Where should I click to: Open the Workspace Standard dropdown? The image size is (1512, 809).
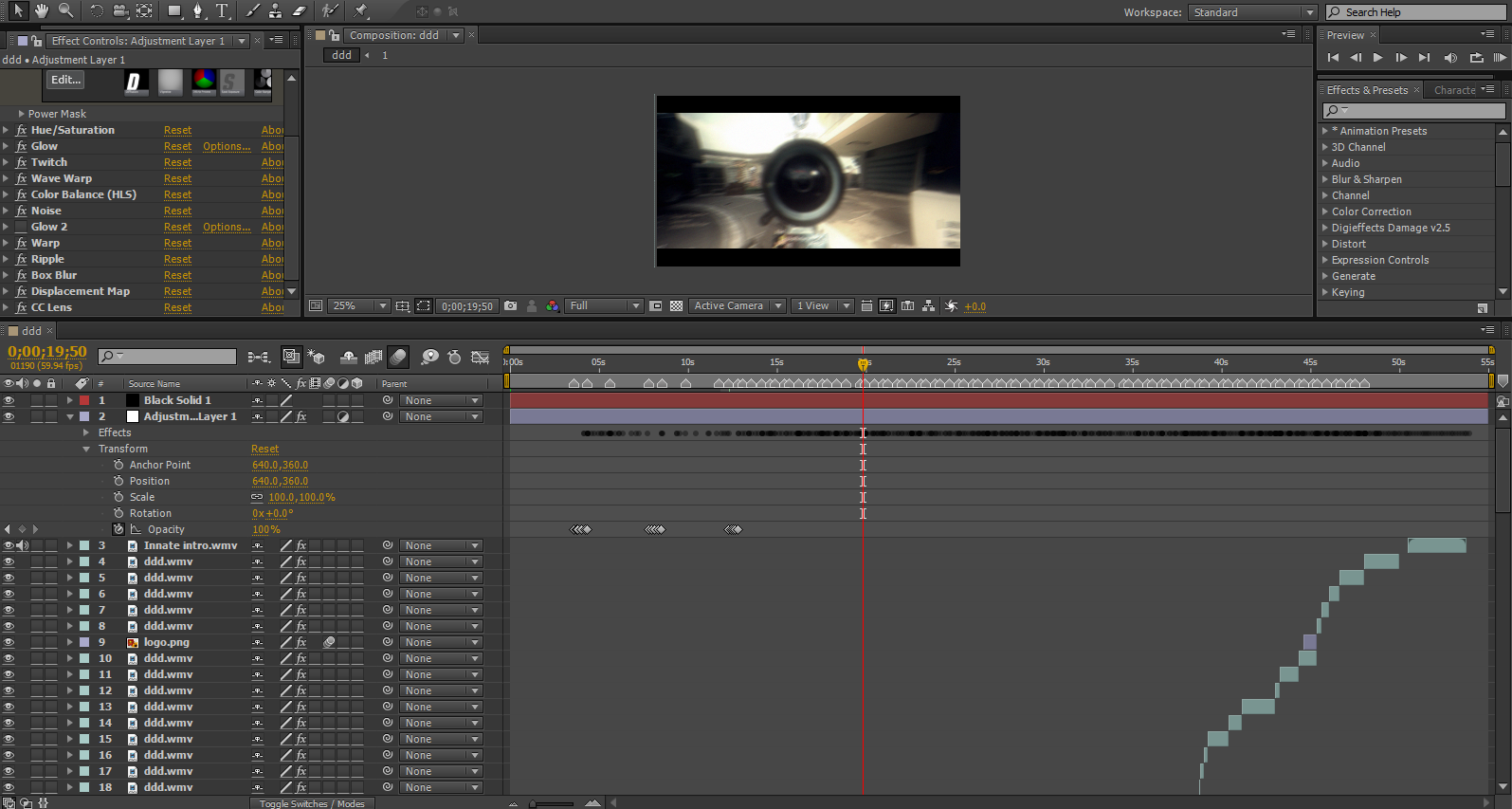(1252, 12)
